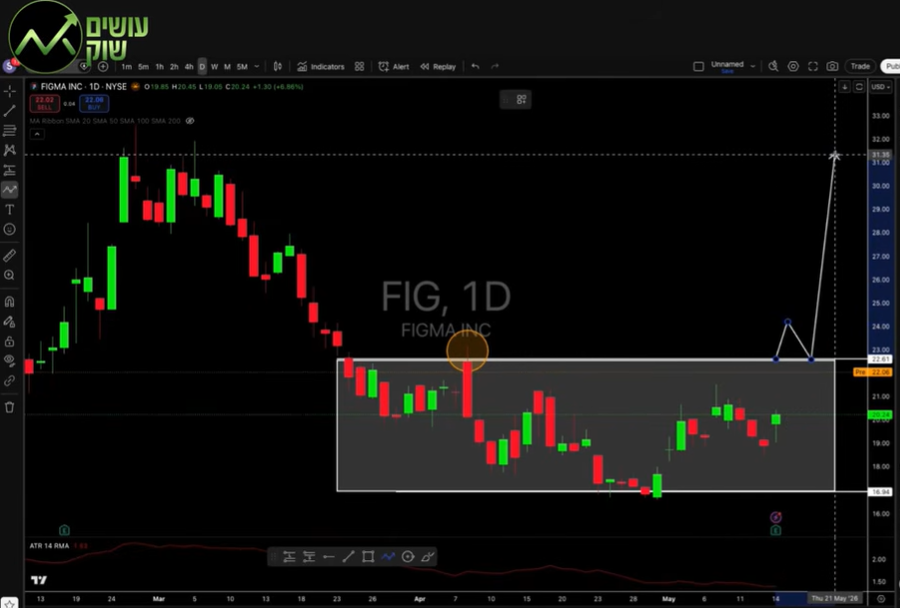This screenshot has width=900, height=608.
Task: Undo the last action
Action: tap(475, 67)
